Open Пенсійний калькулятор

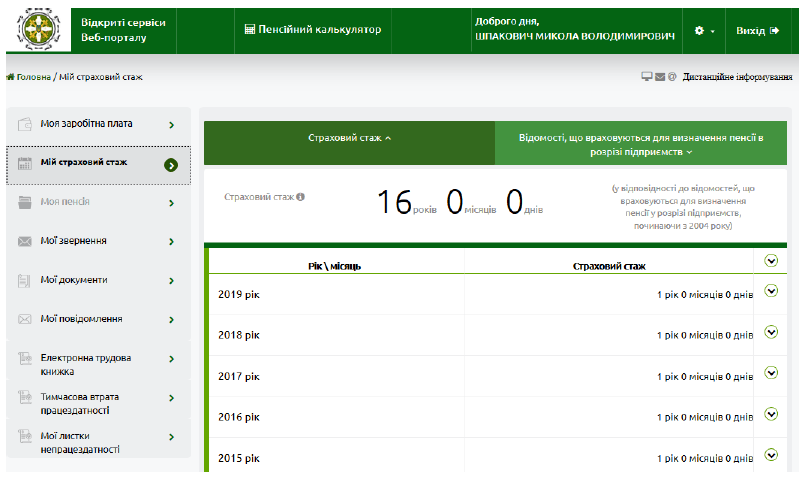313,30
